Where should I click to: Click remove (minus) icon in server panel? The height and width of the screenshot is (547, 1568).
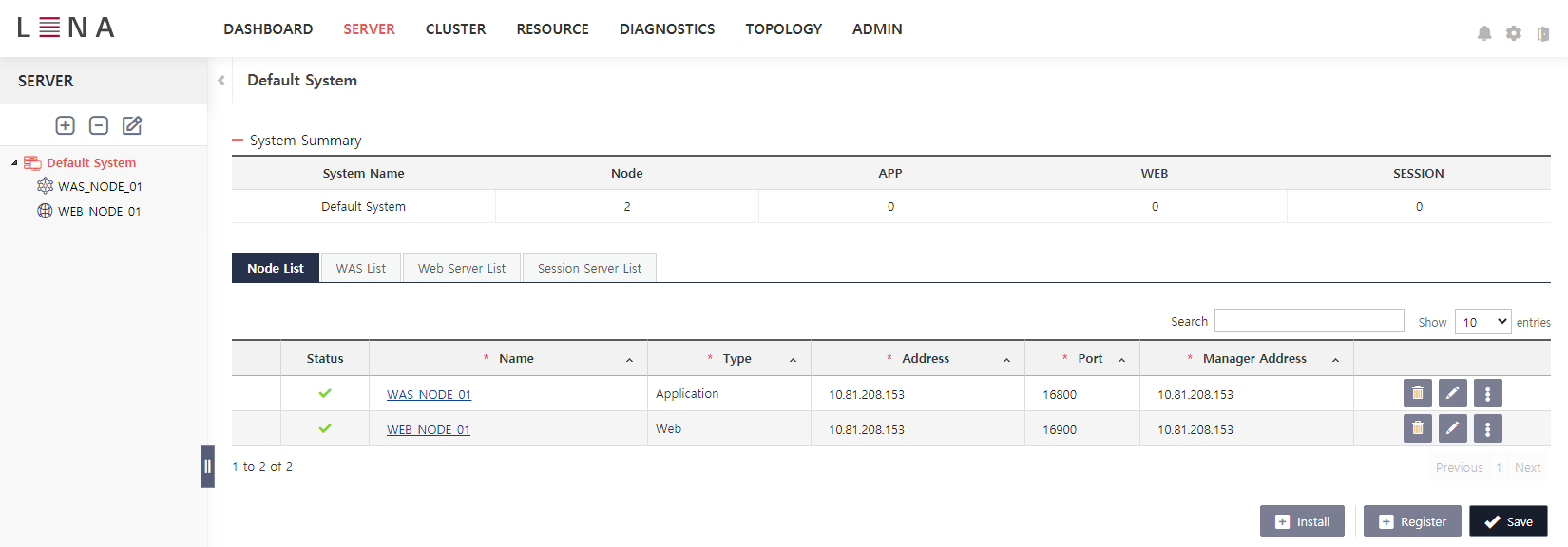click(99, 125)
